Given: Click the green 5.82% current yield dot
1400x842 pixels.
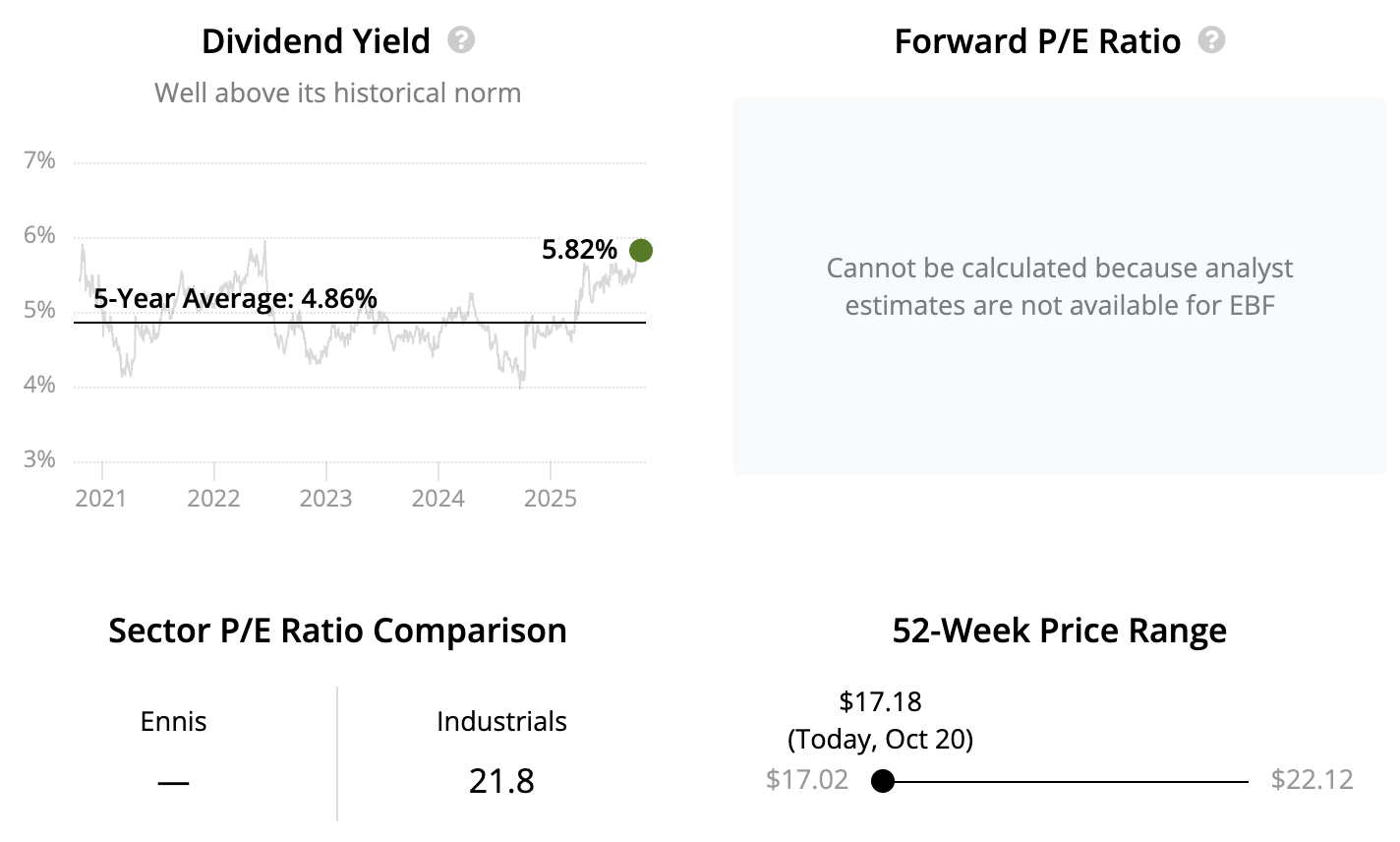Looking at the screenshot, I should coord(641,251).
